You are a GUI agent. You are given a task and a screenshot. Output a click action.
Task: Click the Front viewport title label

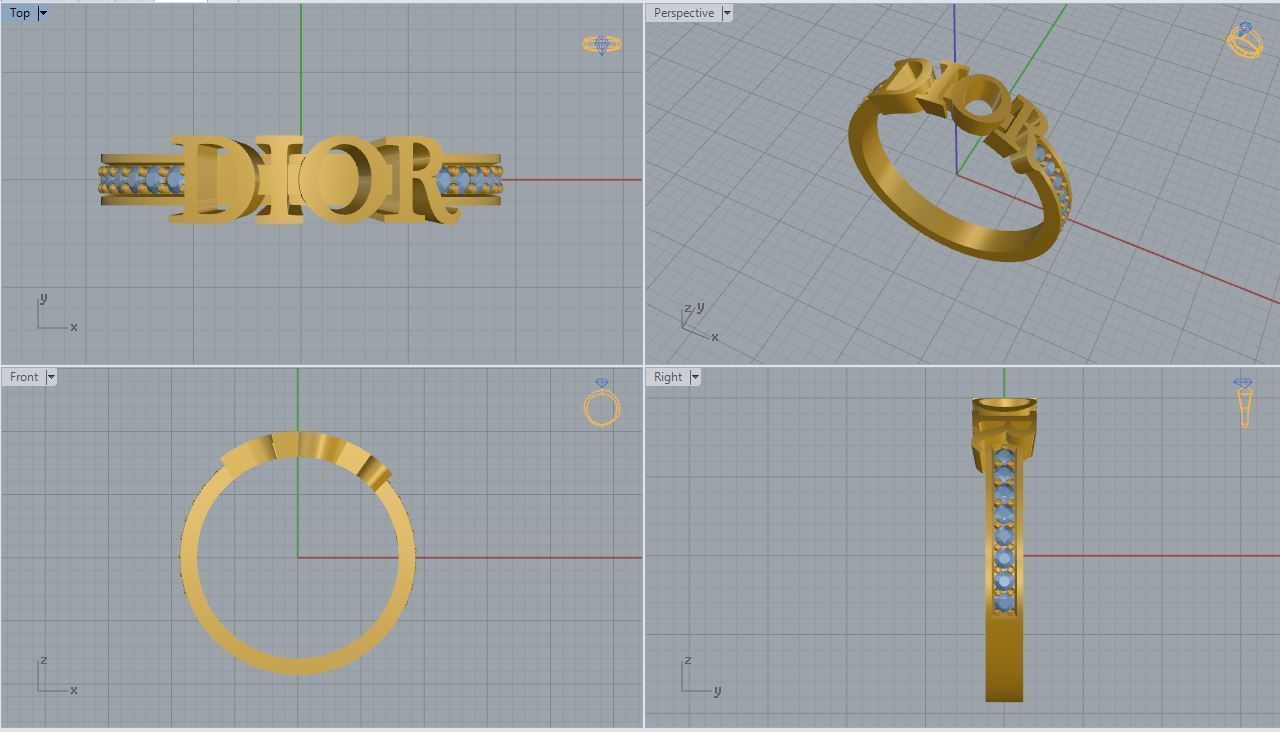24,377
